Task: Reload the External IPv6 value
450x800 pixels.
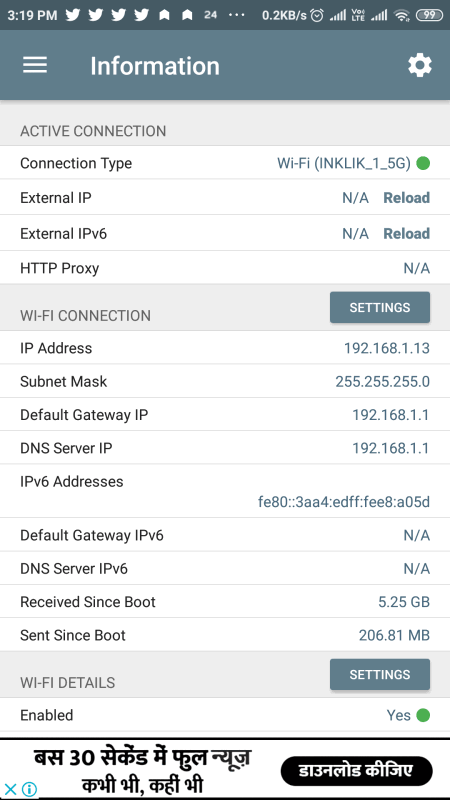Action: [x=407, y=234]
